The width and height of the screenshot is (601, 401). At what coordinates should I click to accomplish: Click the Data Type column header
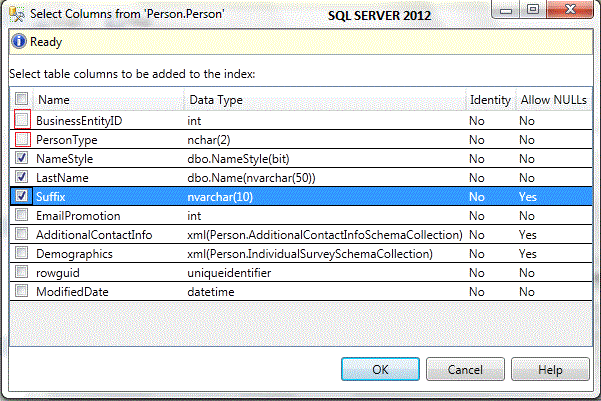tap(325, 100)
